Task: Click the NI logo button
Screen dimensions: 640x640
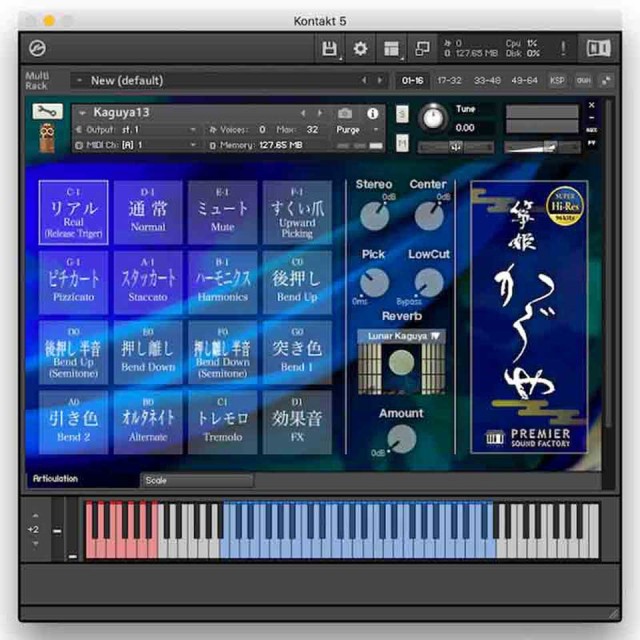Action: pos(598,48)
